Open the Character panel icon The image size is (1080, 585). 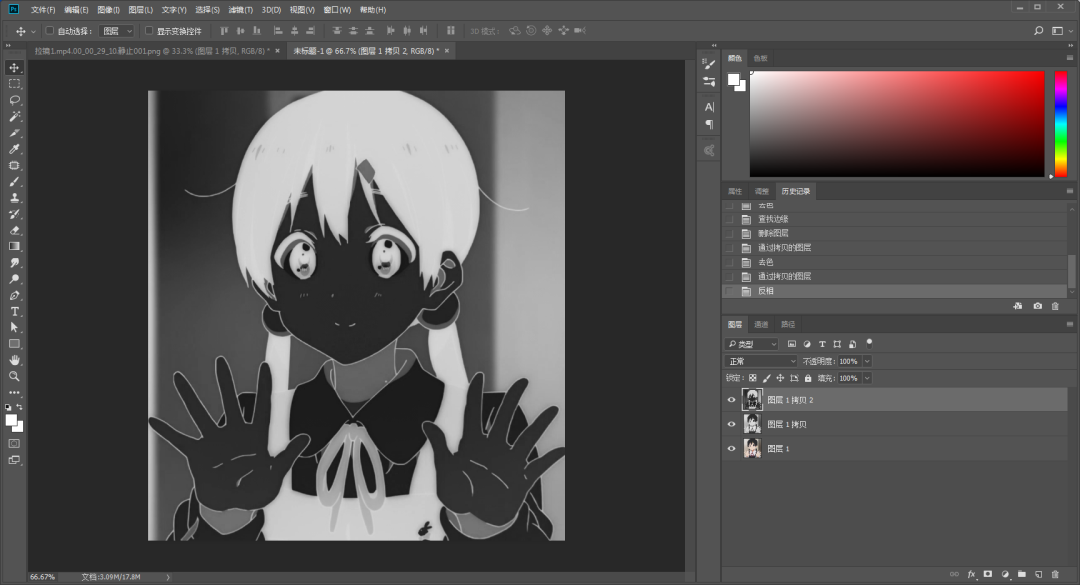pos(709,107)
